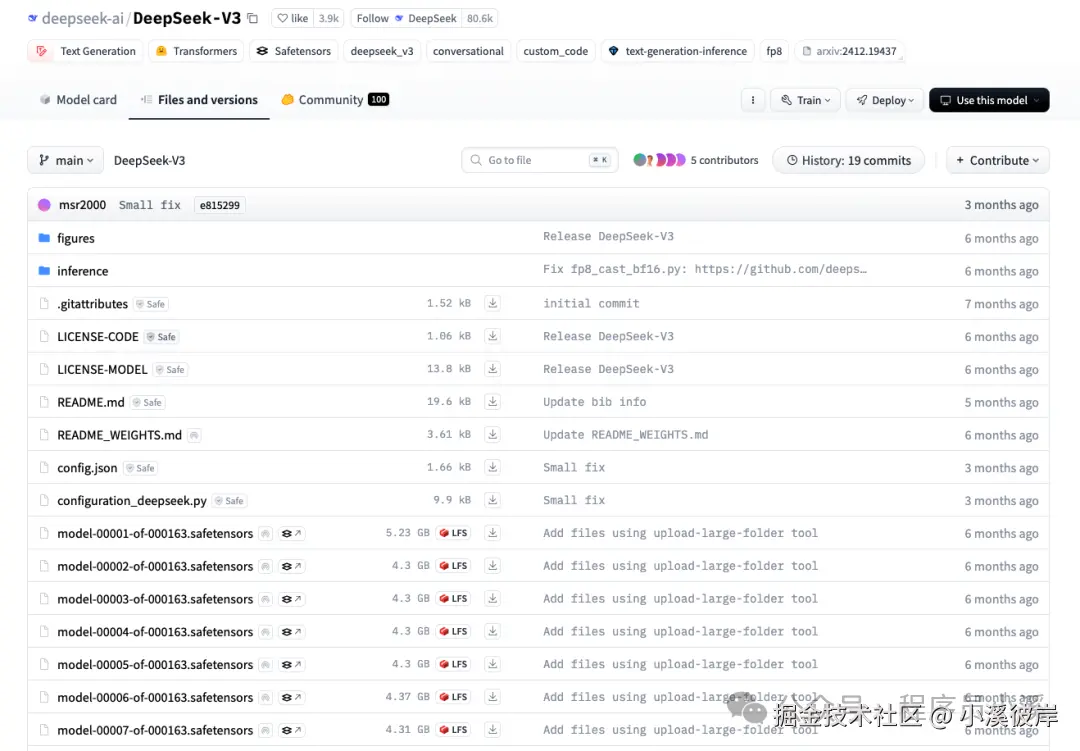Click the Safe badge next to LICENSE-CODE
This screenshot has width=1080, height=751.
click(161, 337)
